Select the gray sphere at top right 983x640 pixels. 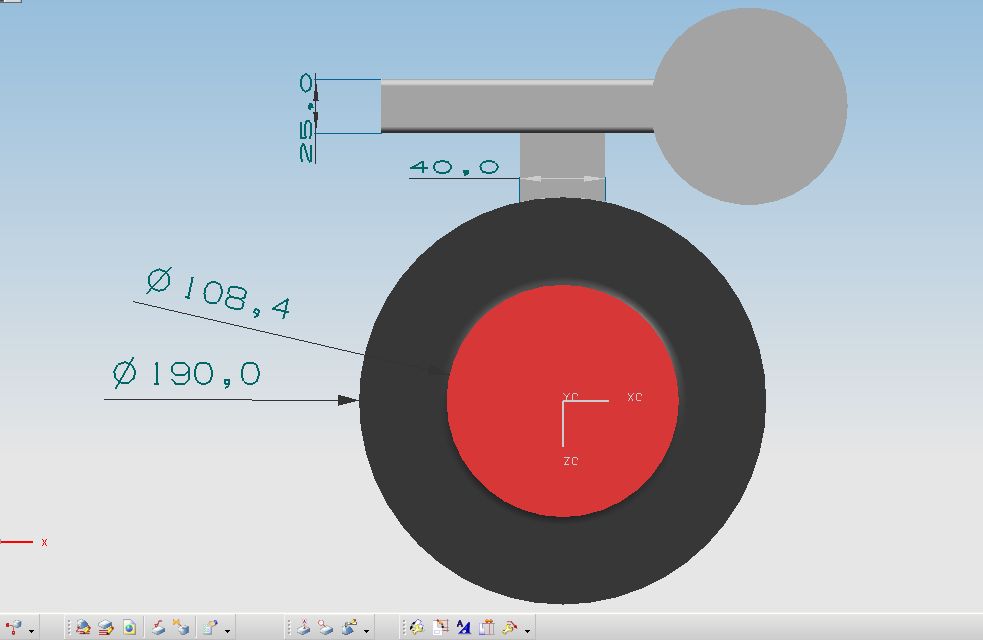click(x=750, y=106)
